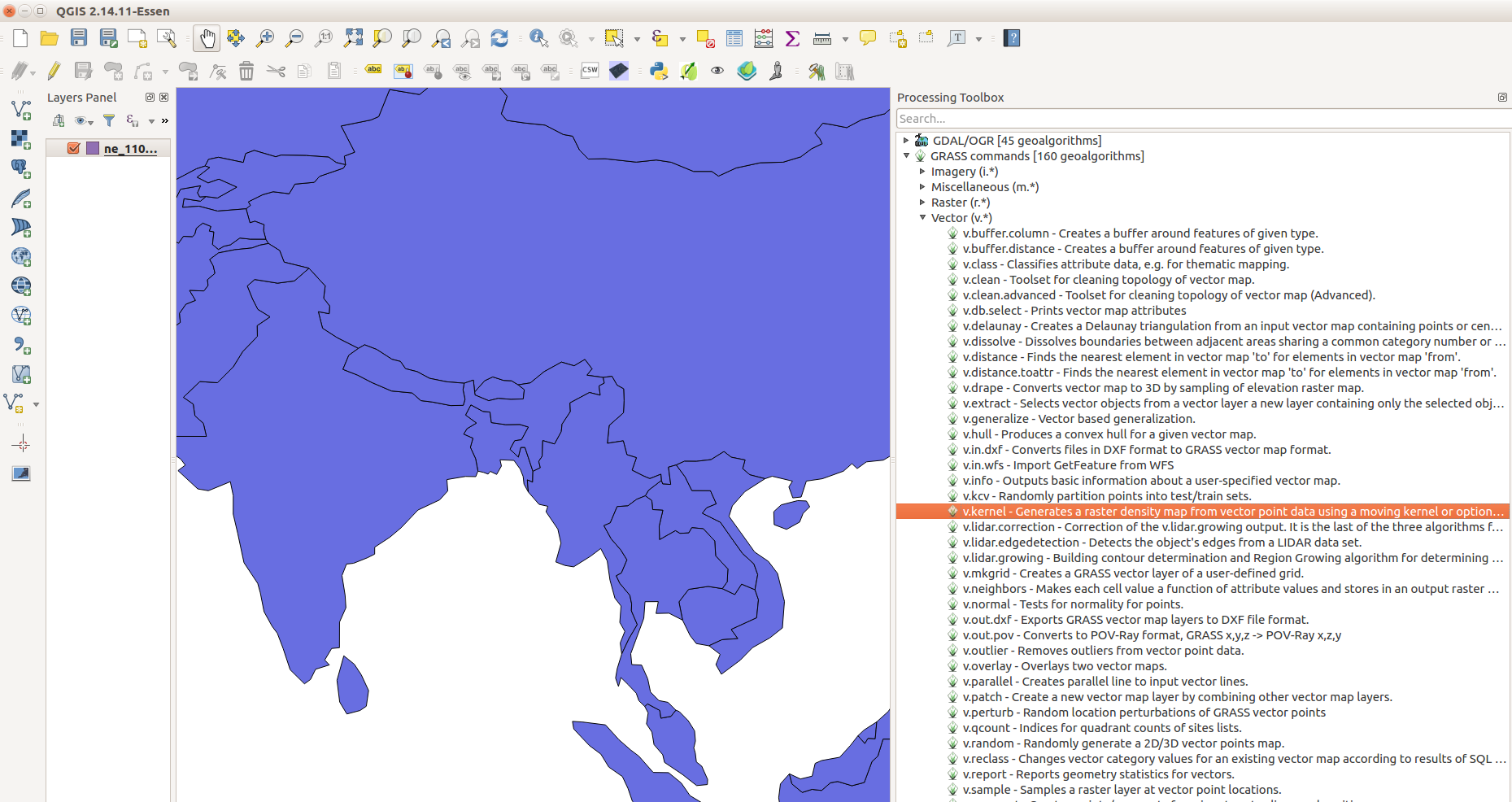The image size is (1512, 802).
Task: Select the Pan Map hand tool
Action: coord(207,38)
